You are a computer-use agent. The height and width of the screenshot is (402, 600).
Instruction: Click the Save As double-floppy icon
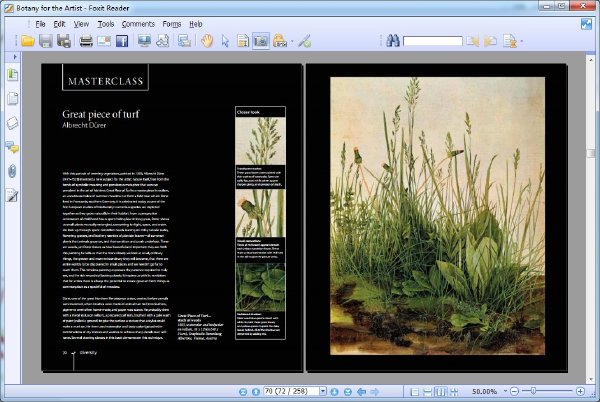tap(64, 41)
